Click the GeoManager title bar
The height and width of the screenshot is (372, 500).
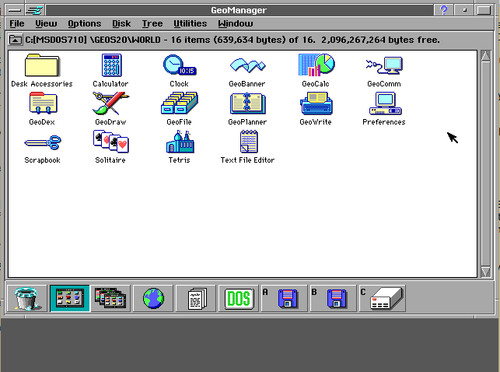point(239,10)
